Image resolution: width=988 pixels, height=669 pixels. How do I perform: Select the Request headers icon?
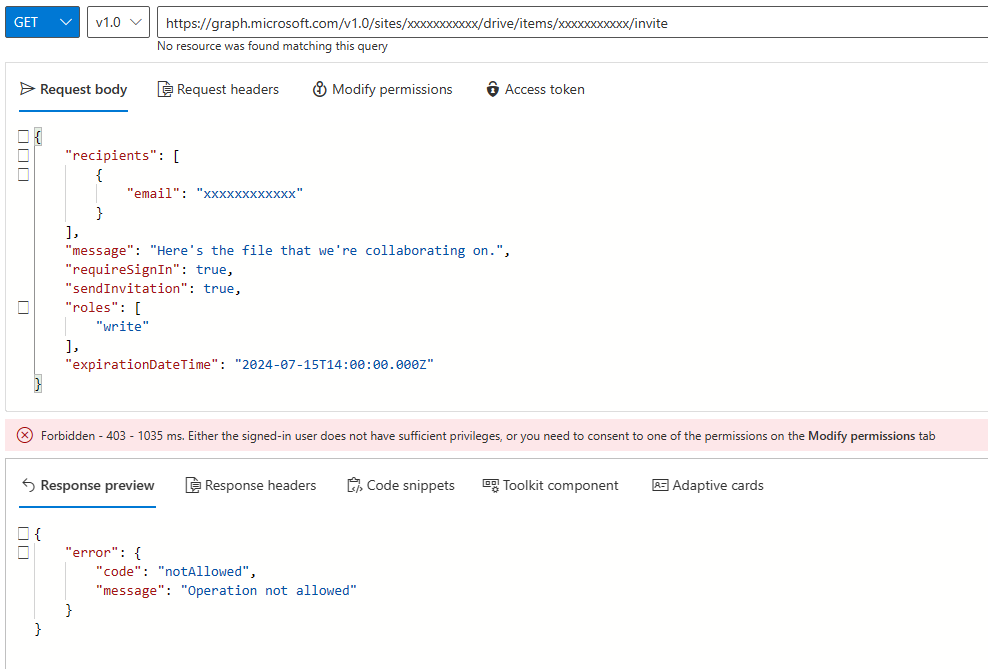[x=164, y=89]
